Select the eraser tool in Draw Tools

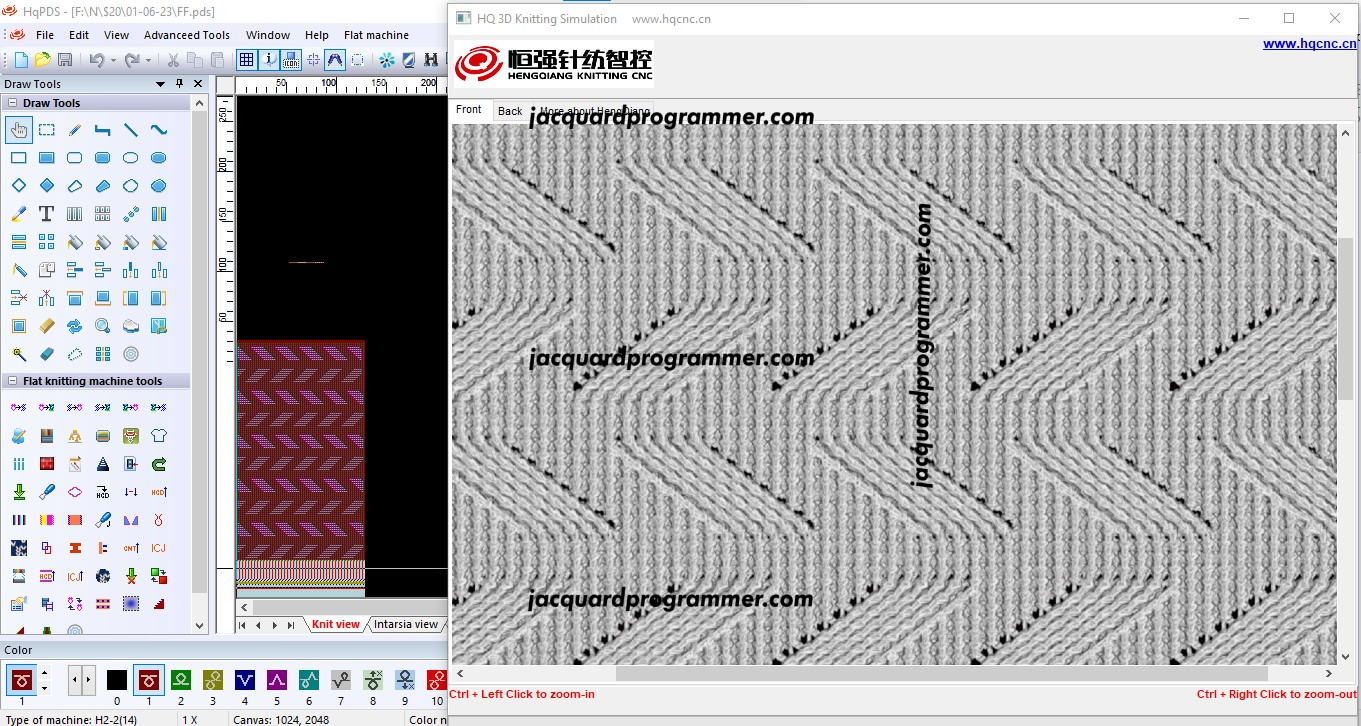point(47,353)
